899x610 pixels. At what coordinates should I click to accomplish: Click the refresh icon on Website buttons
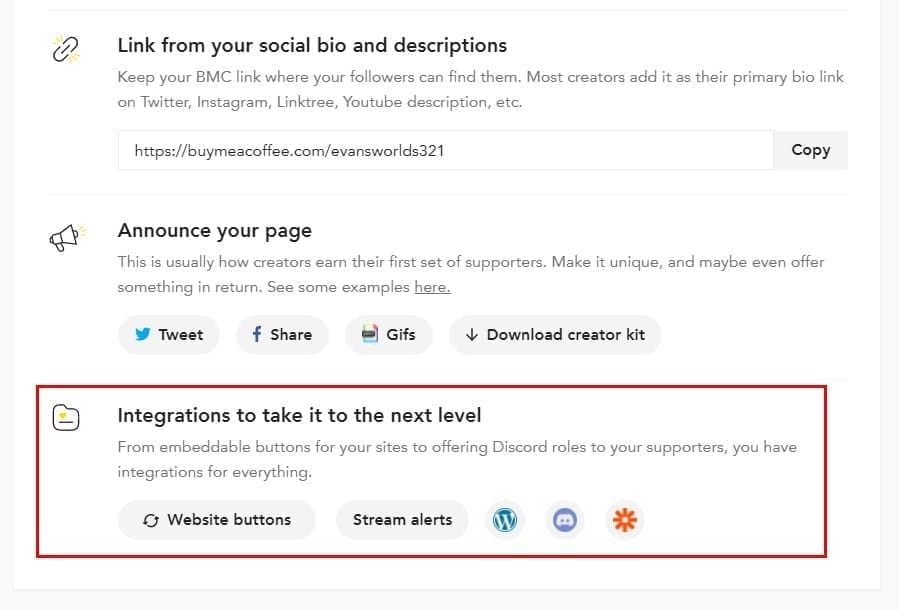coord(151,521)
